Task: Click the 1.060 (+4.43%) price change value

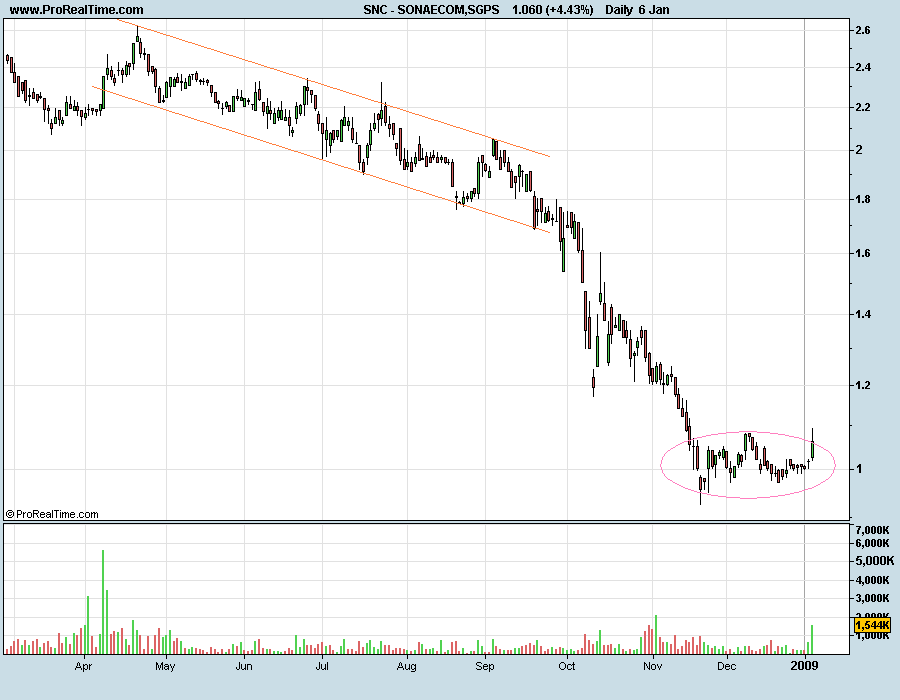Action: point(552,10)
